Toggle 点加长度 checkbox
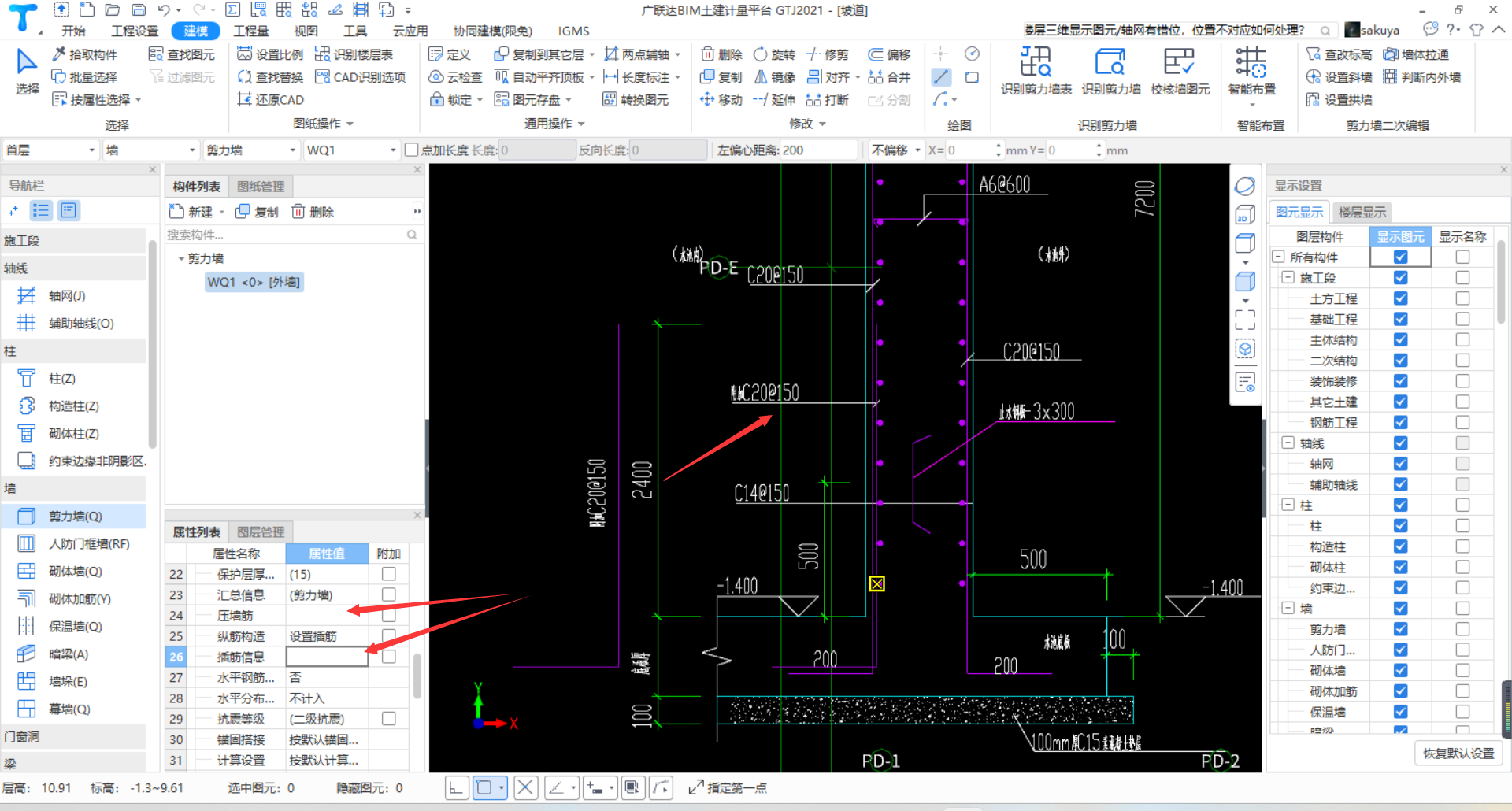 tap(411, 150)
